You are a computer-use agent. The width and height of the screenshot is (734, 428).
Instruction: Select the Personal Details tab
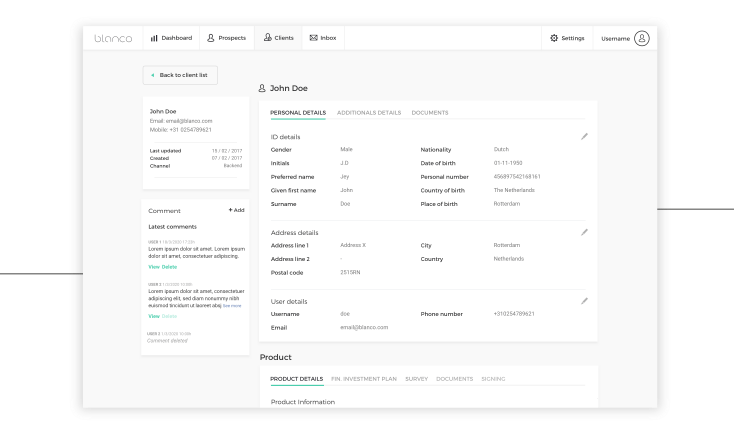coord(298,113)
